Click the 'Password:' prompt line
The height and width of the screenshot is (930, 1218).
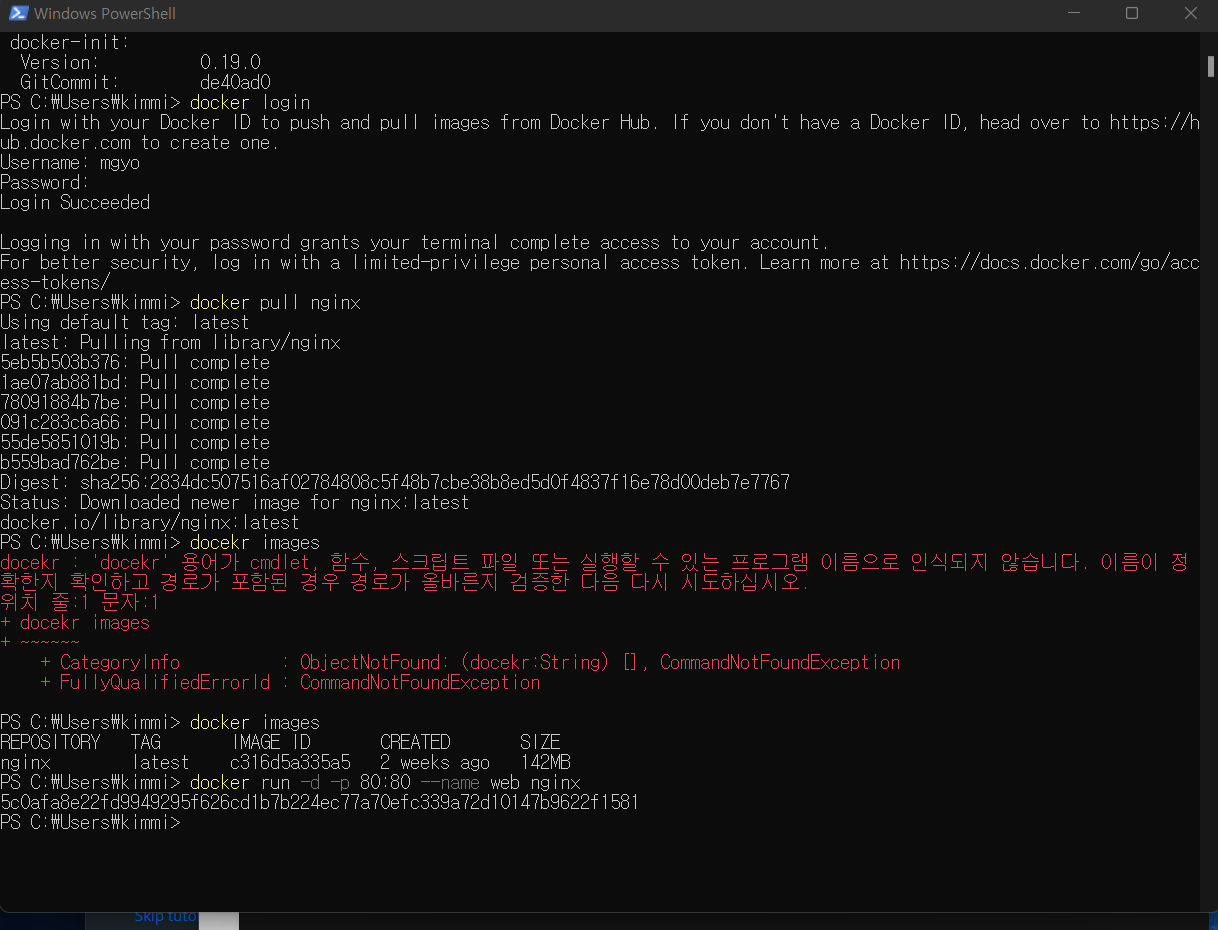pos(45,182)
